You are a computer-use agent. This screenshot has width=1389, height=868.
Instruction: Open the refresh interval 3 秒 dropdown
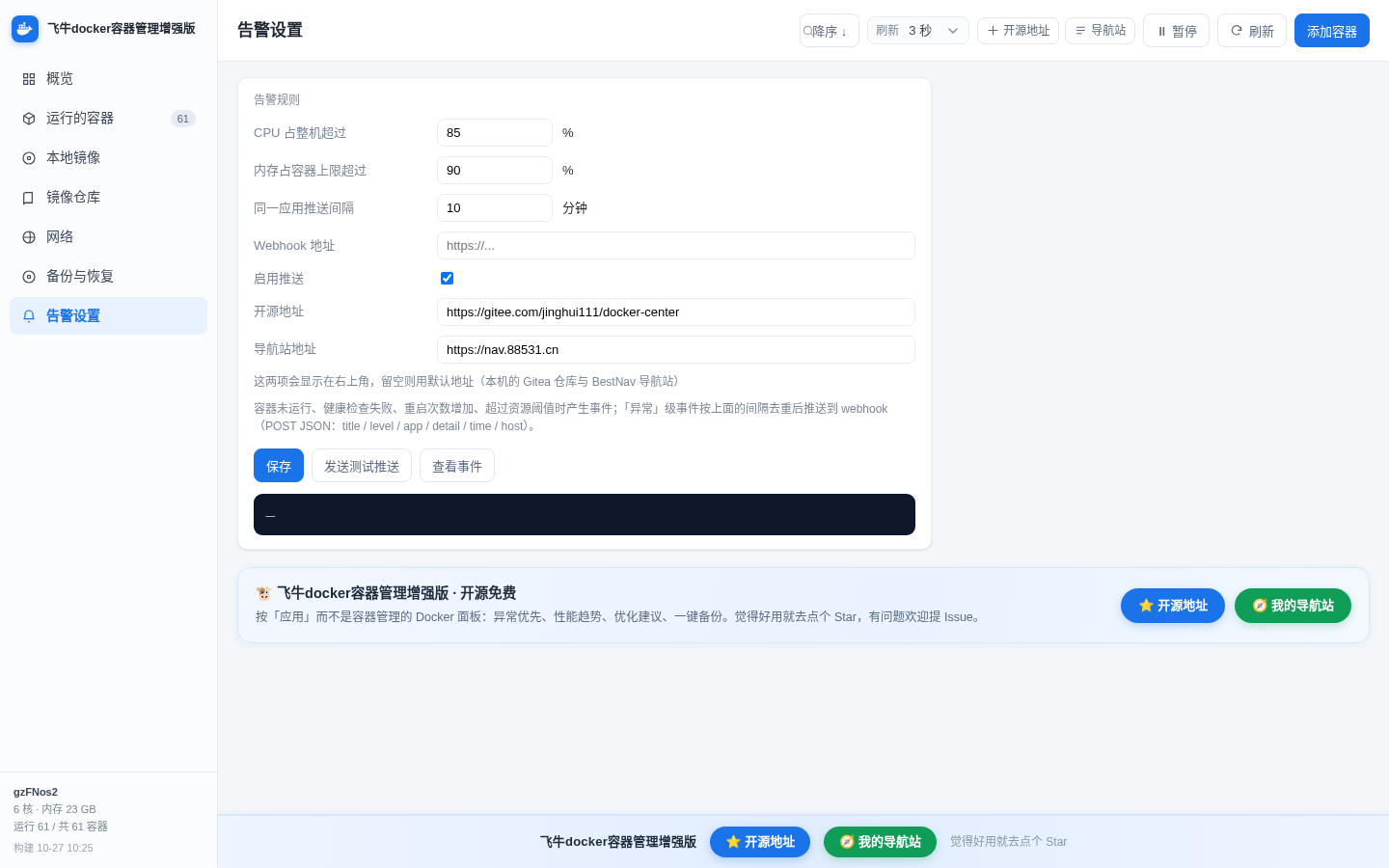point(917,31)
